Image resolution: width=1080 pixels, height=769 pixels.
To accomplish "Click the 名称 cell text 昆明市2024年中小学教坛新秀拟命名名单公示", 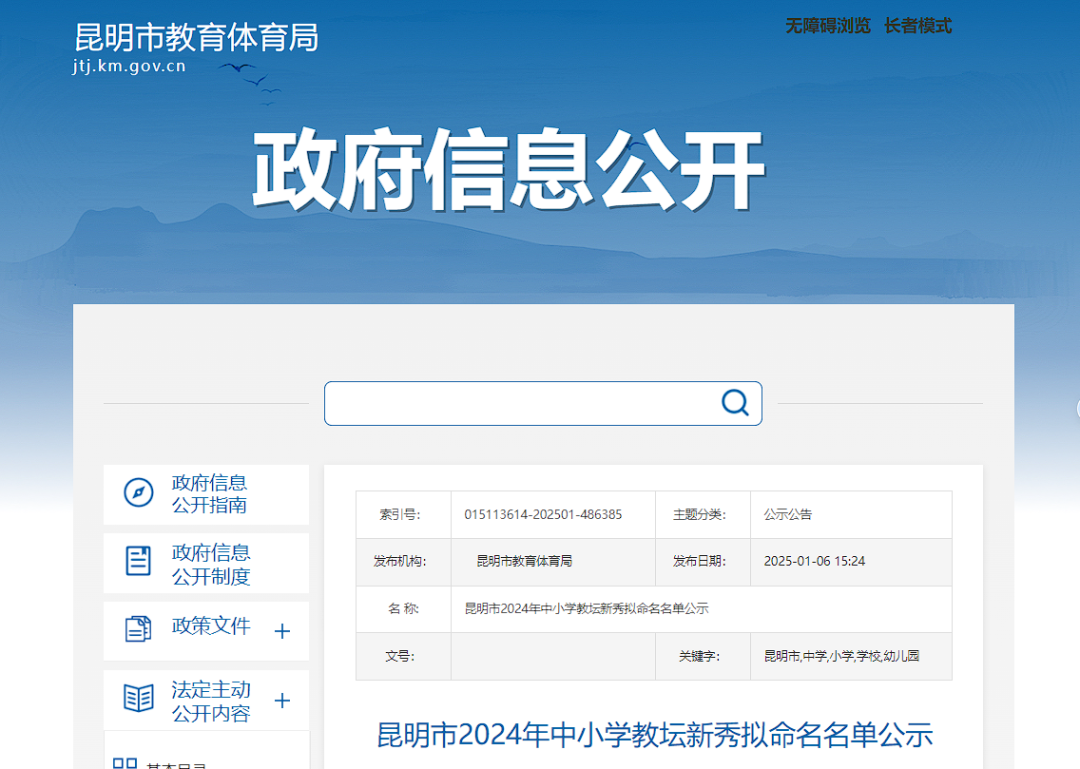I will (586, 608).
